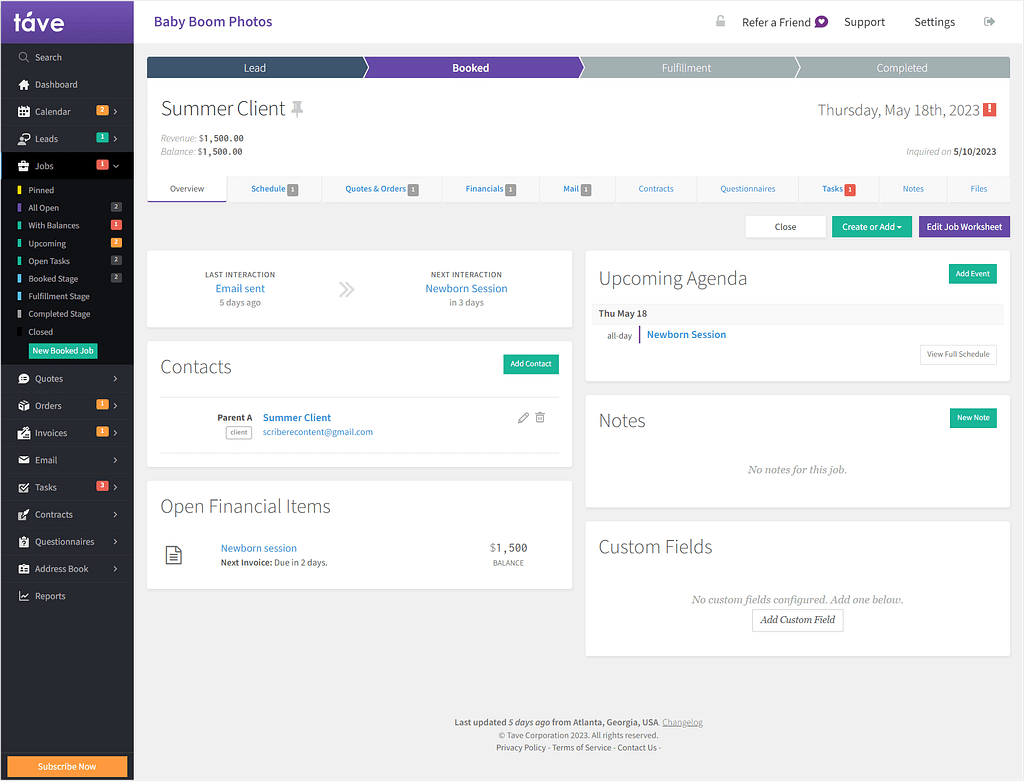Expand the Email submenu chevron
The image size is (1024, 781).
point(116,460)
